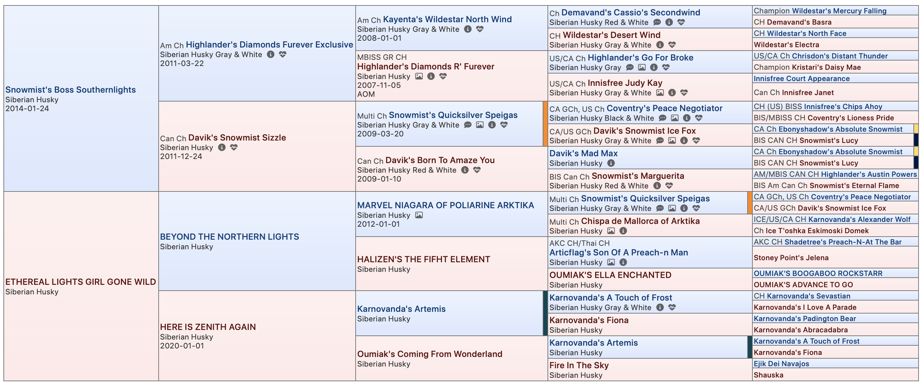The height and width of the screenshot is (385, 923).
Task: Click heart icon for Davik's Snowmist Sizzle
Action: click(x=234, y=147)
